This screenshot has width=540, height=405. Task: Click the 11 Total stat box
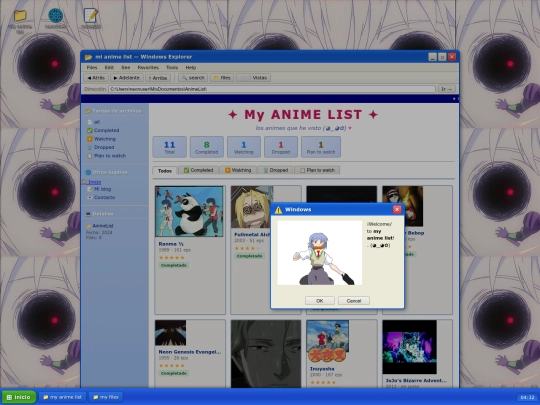169,147
